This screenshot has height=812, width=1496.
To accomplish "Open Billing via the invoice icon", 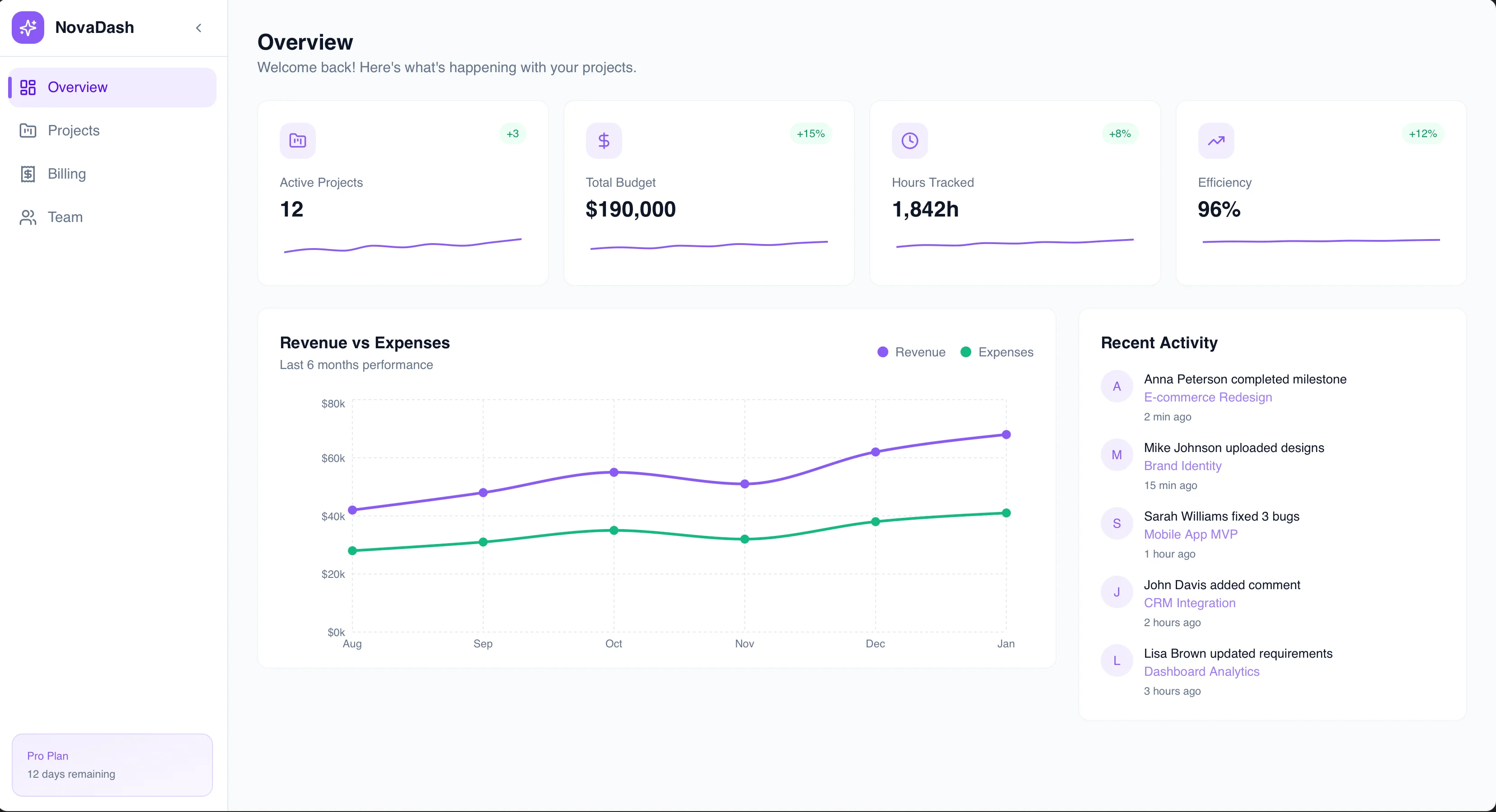I will pos(28,174).
